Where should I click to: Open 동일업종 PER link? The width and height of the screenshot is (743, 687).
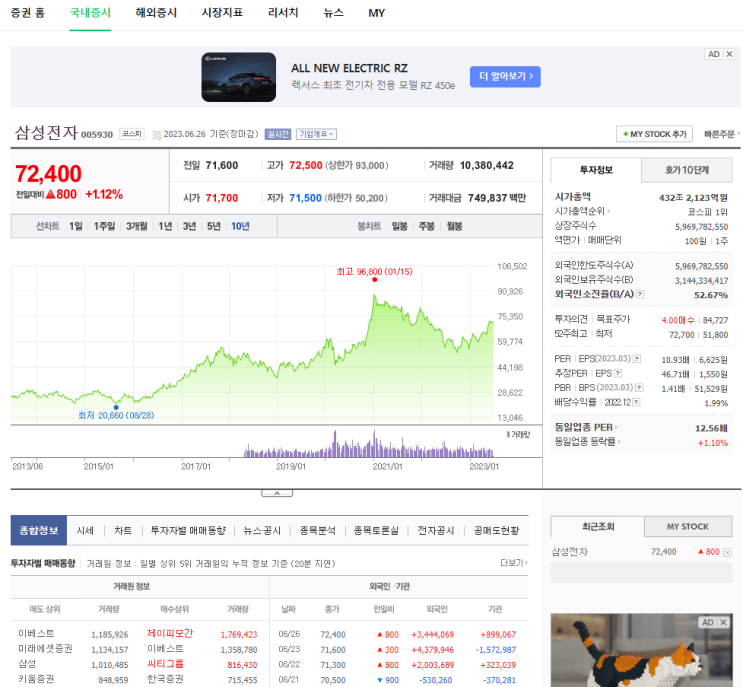click(x=586, y=427)
